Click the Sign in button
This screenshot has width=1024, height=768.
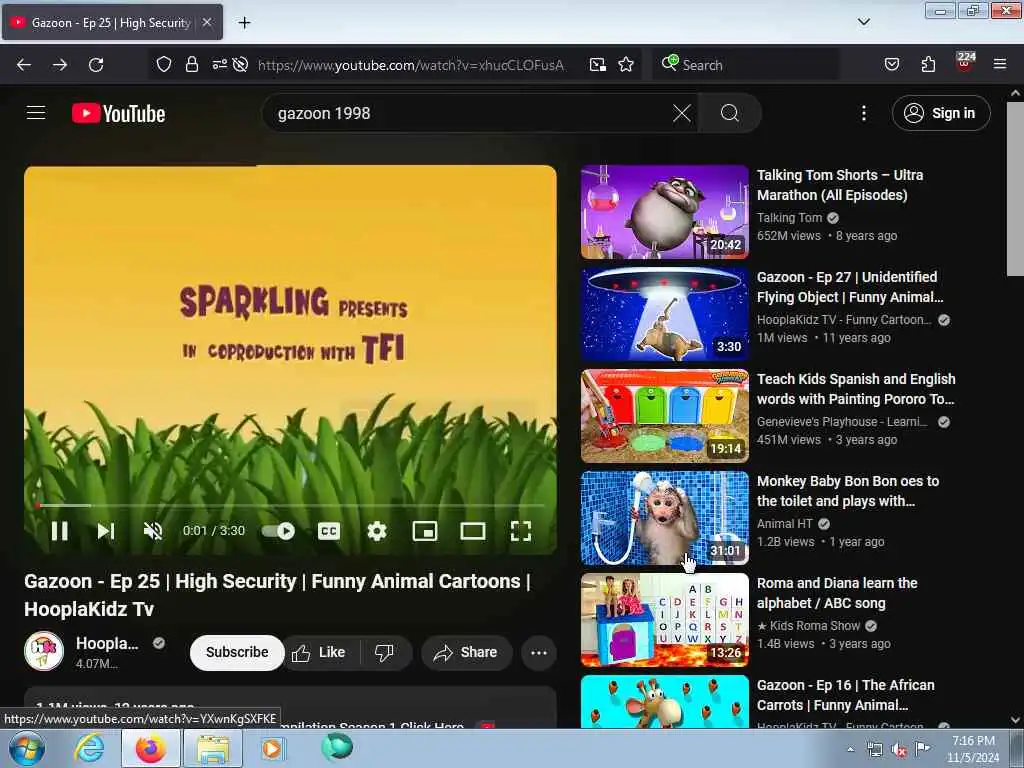pos(941,113)
